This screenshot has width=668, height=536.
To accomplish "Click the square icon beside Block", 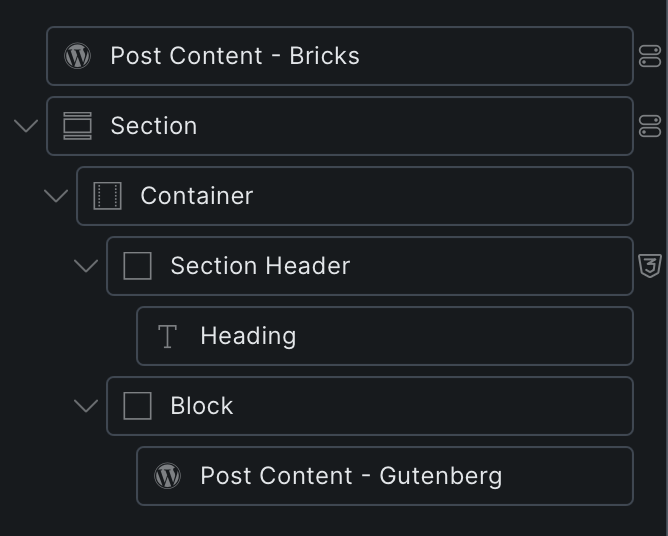I will pos(137,406).
